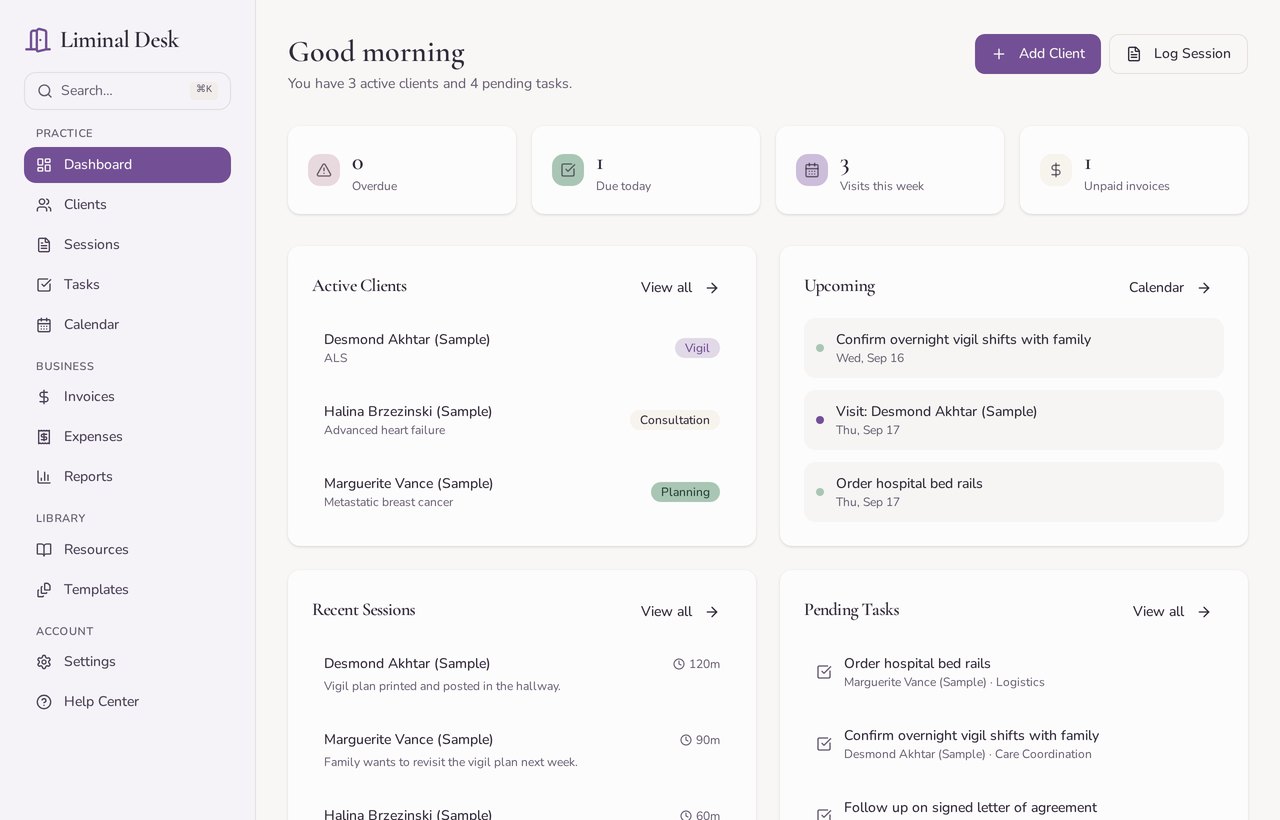Open upcoming Order hospital bed rails item
This screenshot has width=1280, height=820.
(x=1014, y=492)
